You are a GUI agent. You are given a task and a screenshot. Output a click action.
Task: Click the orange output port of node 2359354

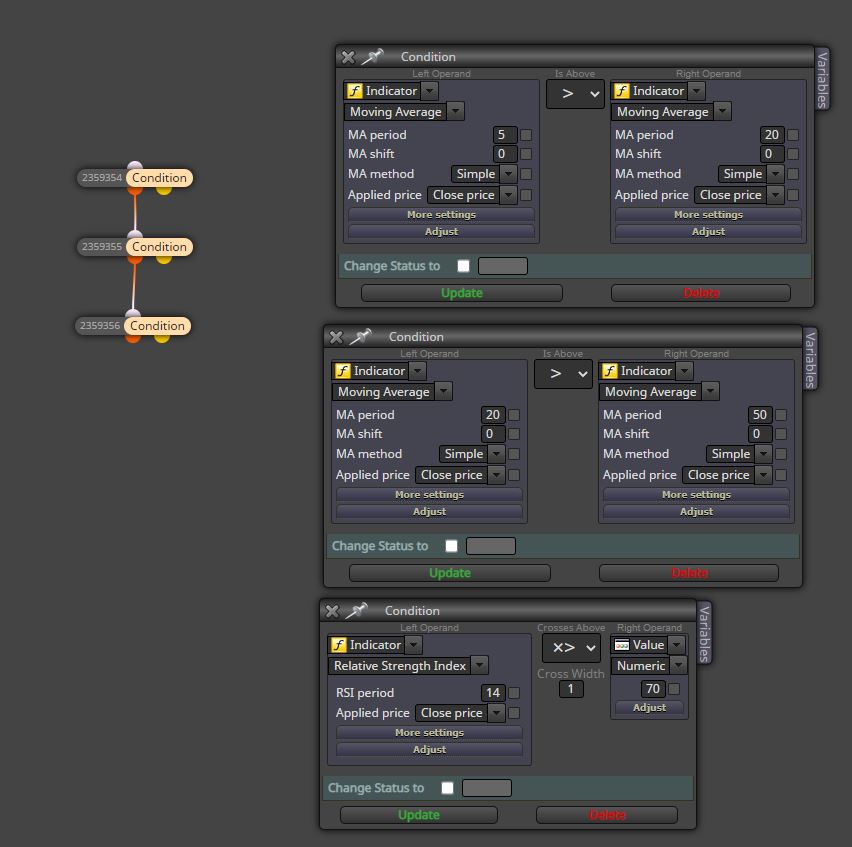pyautogui.click(x=135, y=190)
